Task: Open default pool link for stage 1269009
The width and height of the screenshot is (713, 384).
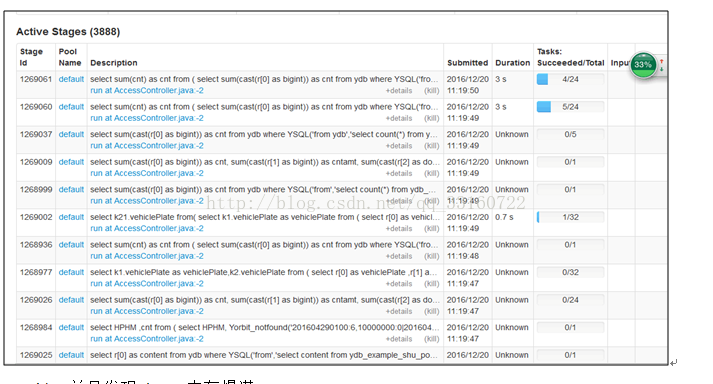Action: 71,162
